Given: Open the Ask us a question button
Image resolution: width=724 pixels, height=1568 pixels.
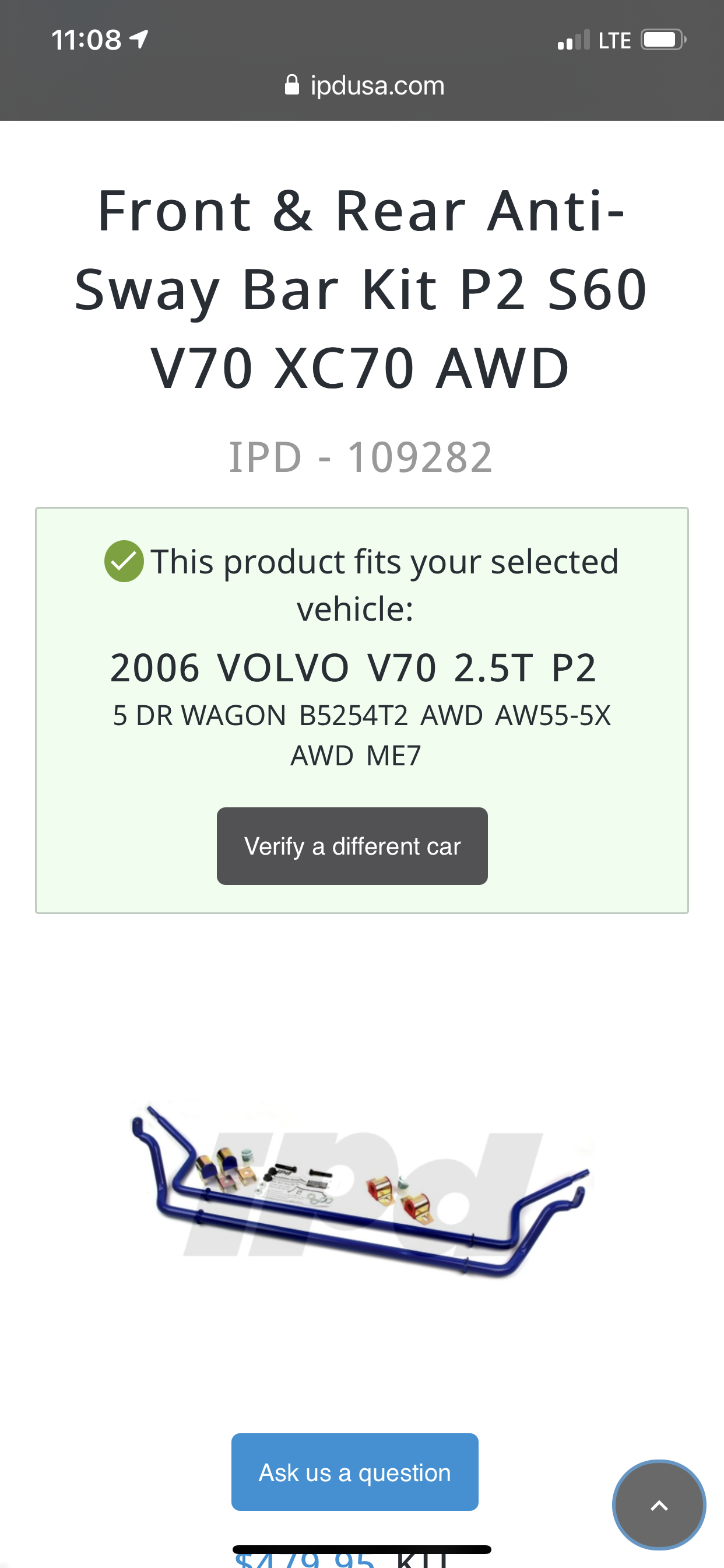Looking at the screenshot, I should pos(354,1472).
